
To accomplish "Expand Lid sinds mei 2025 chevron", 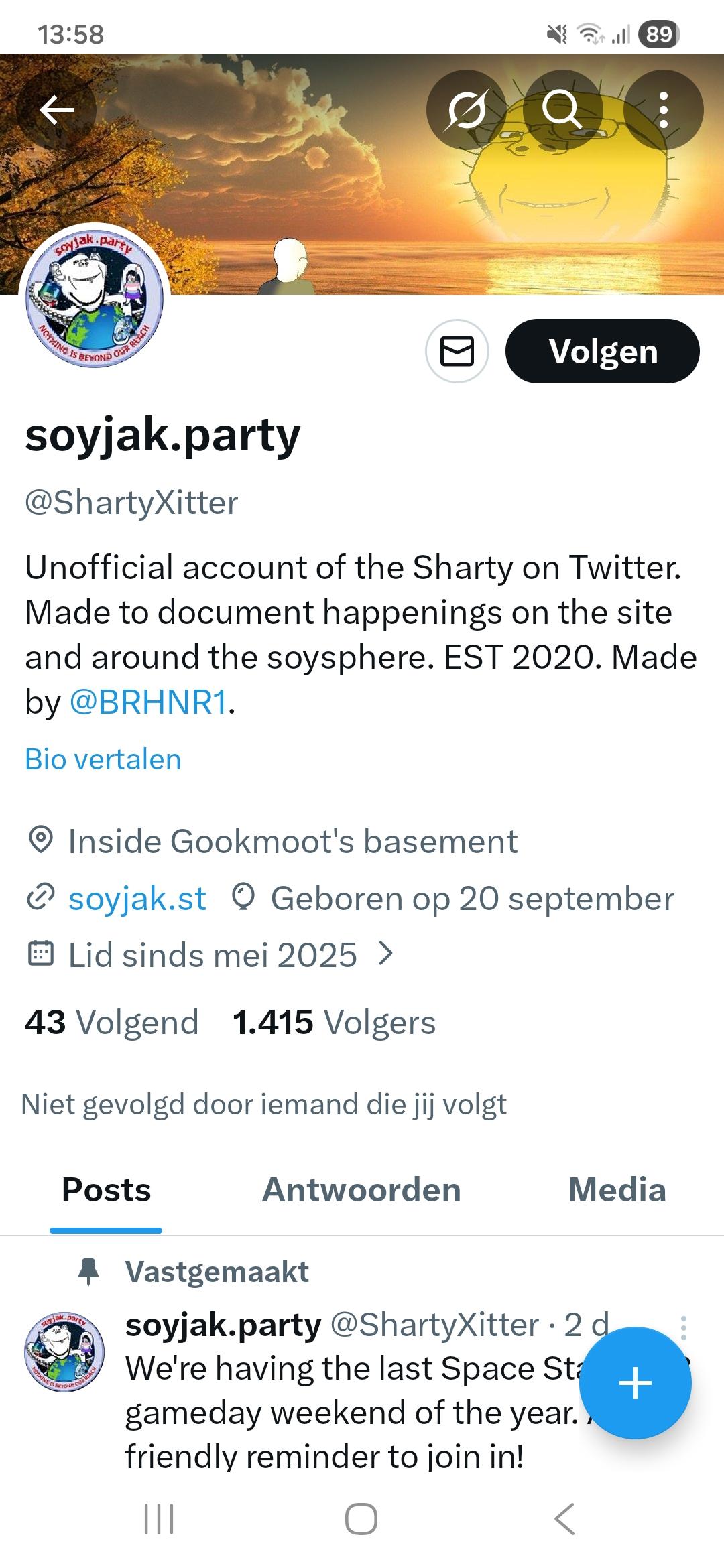I will pyautogui.click(x=385, y=954).
